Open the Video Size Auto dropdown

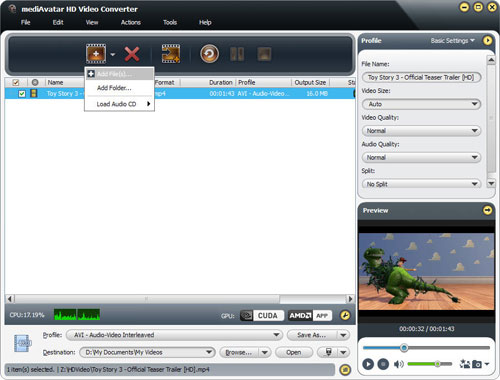(x=421, y=104)
